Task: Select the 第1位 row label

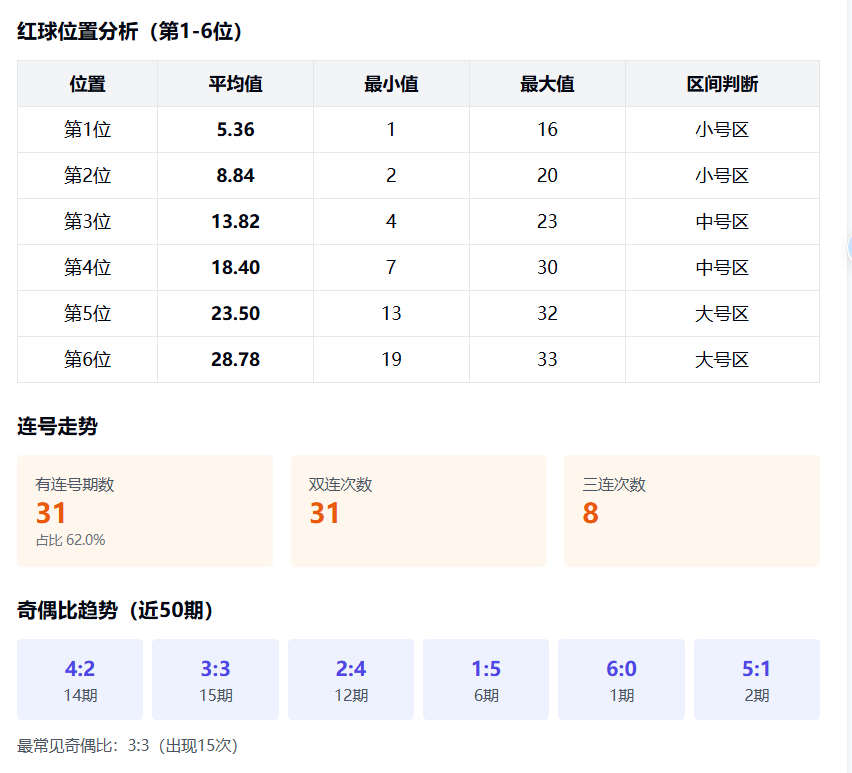Action: (87, 130)
